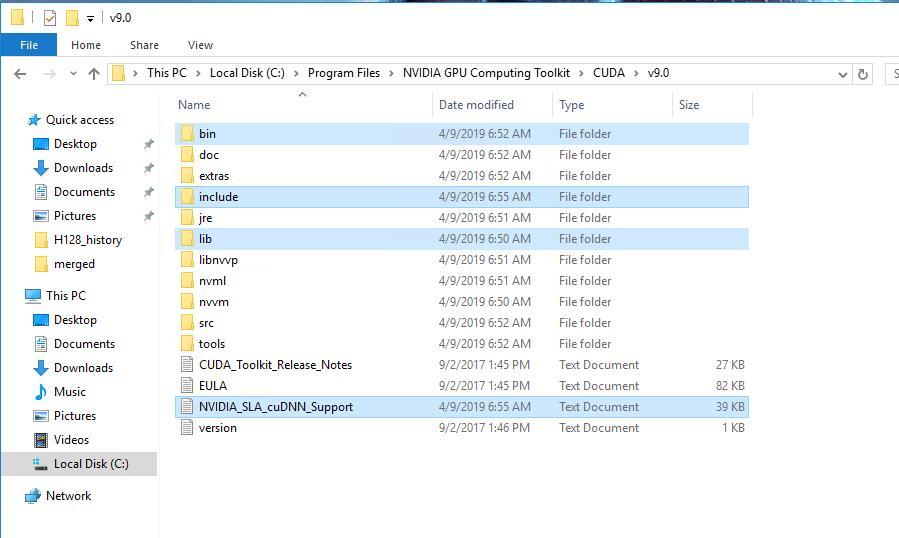Collapse the This PC tree section
Screen dimensions: 899x538
(x=14, y=296)
